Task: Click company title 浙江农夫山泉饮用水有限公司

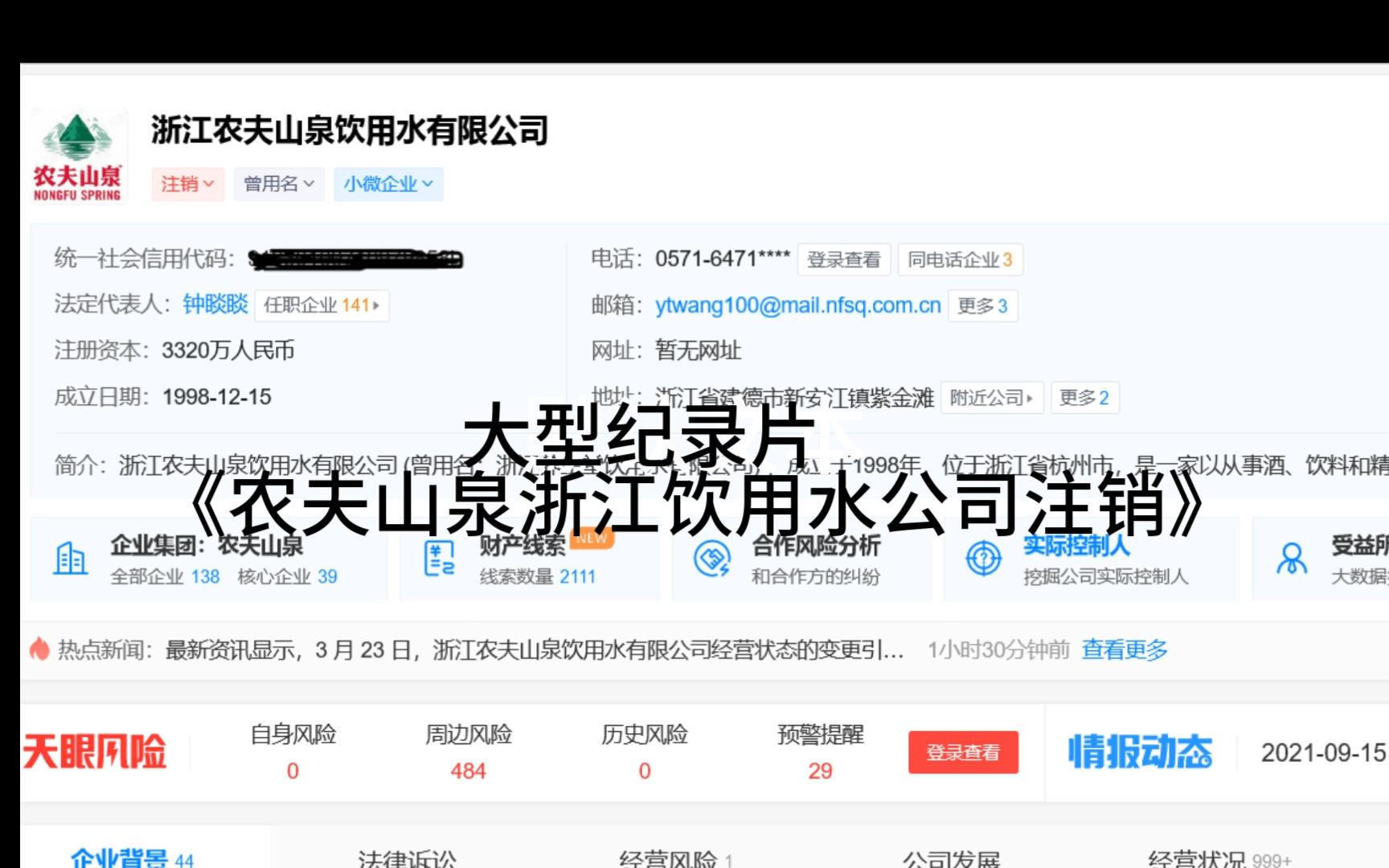Action: 350,130
